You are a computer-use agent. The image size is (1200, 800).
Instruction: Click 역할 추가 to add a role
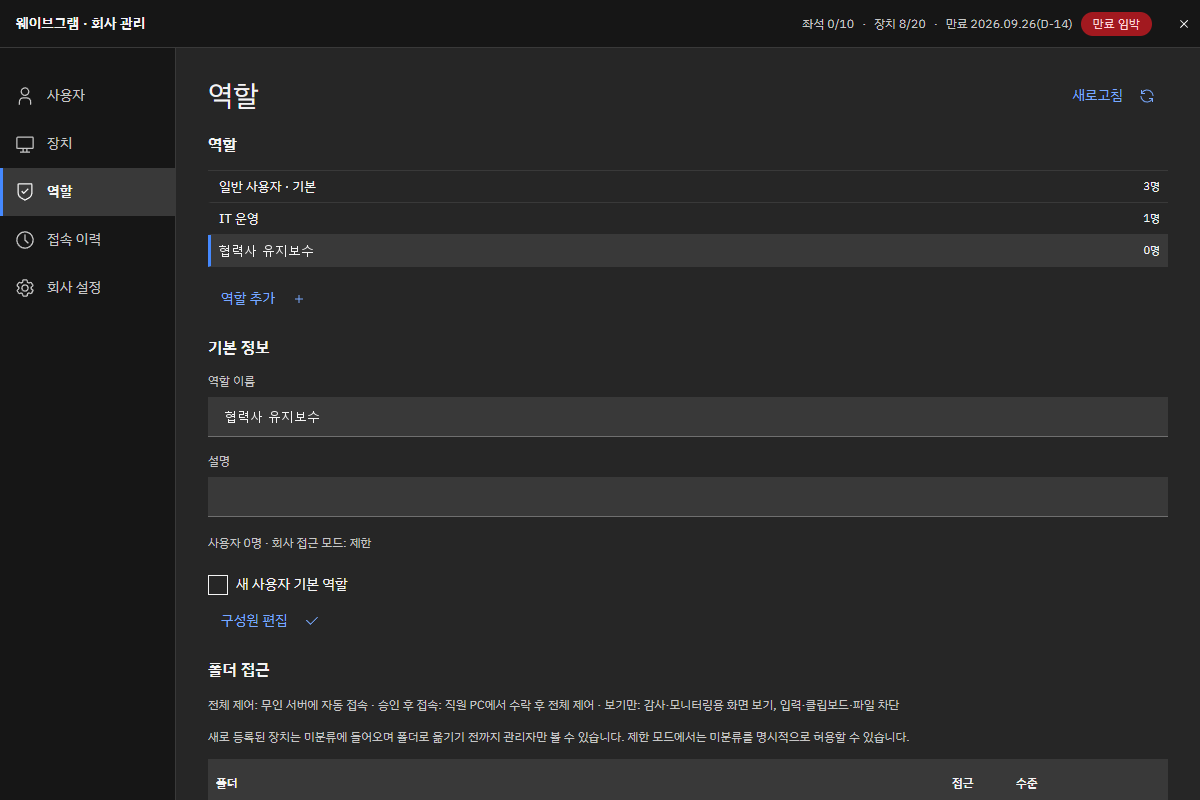[247, 299]
